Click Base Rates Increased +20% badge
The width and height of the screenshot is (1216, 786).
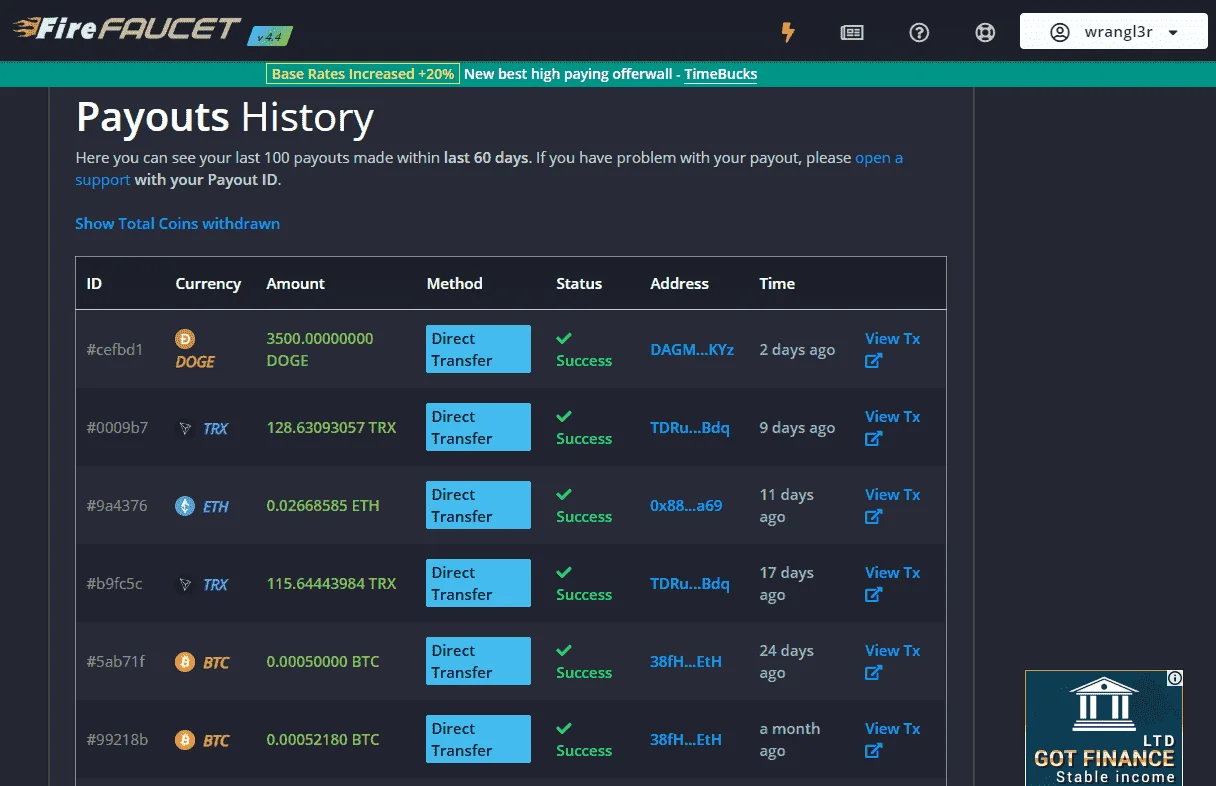(x=363, y=74)
